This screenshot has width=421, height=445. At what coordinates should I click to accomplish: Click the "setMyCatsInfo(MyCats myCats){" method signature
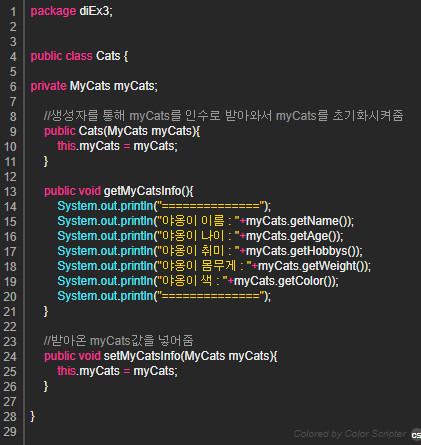click(190, 356)
